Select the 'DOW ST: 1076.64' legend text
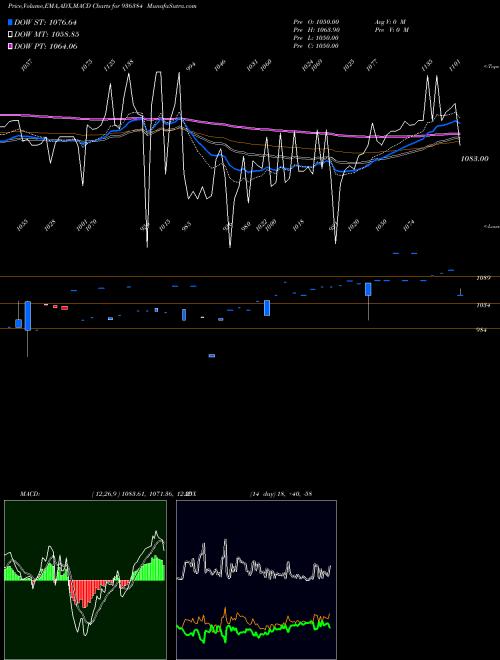The image size is (500, 660). [x=45, y=22]
